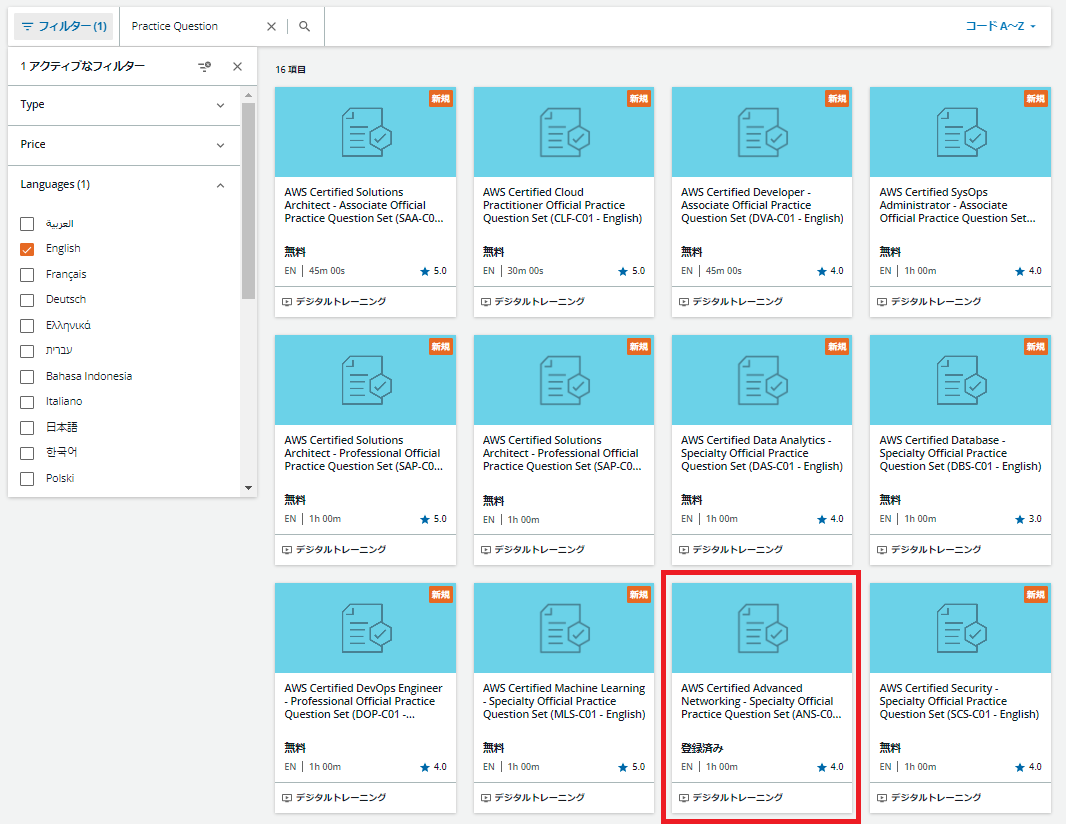Expand the Type filter section

point(124,105)
